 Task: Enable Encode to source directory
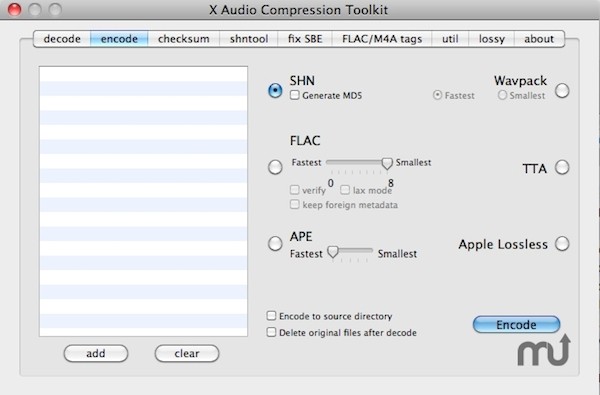(x=271, y=316)
